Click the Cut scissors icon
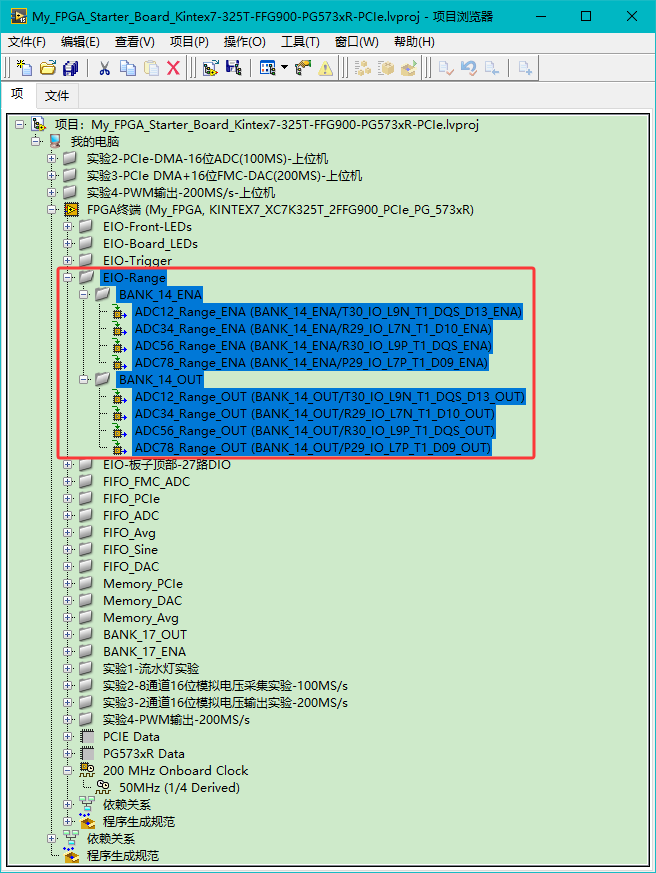The width and height of the screenshot is (656, 873). tap(103, 68)
